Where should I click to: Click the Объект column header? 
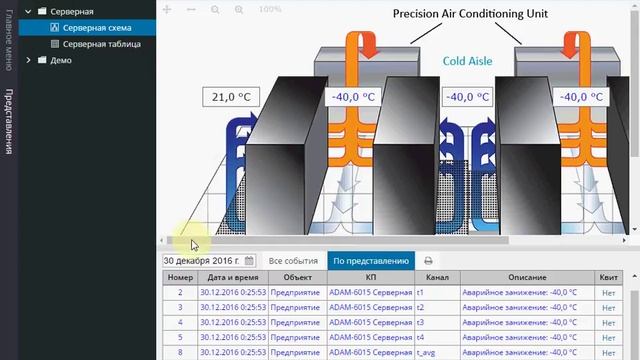(298, 278)
